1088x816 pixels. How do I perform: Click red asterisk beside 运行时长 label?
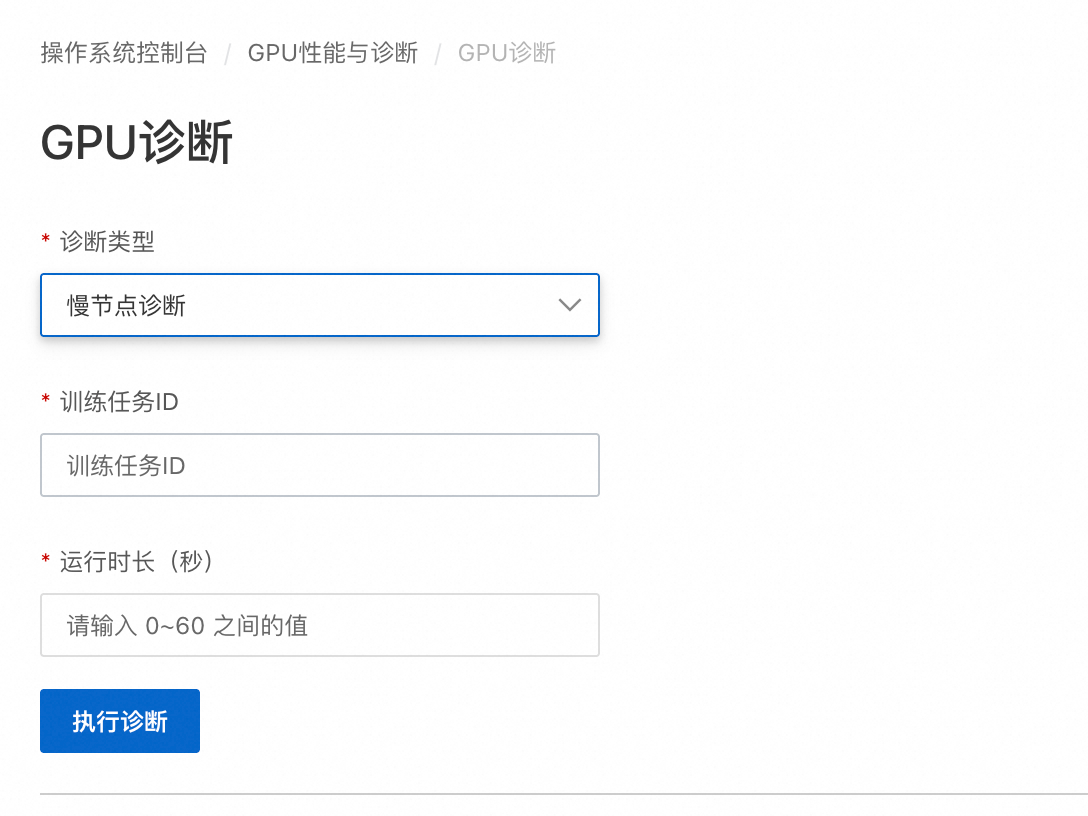[45, 561]
